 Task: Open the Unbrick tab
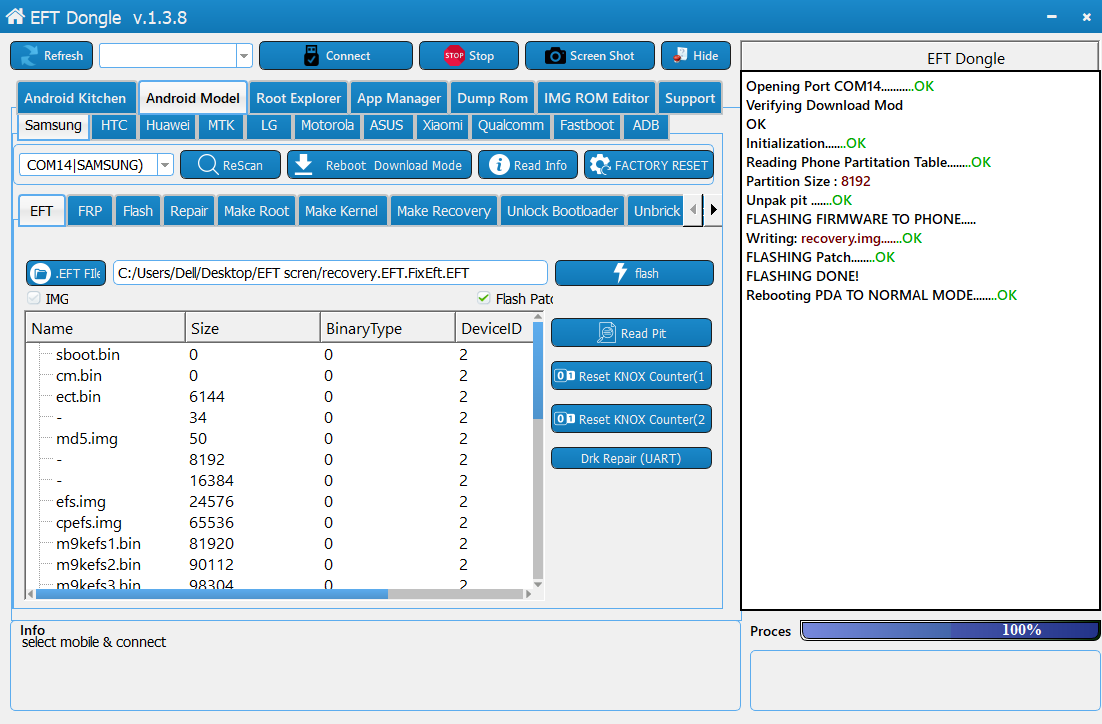click(x=656, y=211)
